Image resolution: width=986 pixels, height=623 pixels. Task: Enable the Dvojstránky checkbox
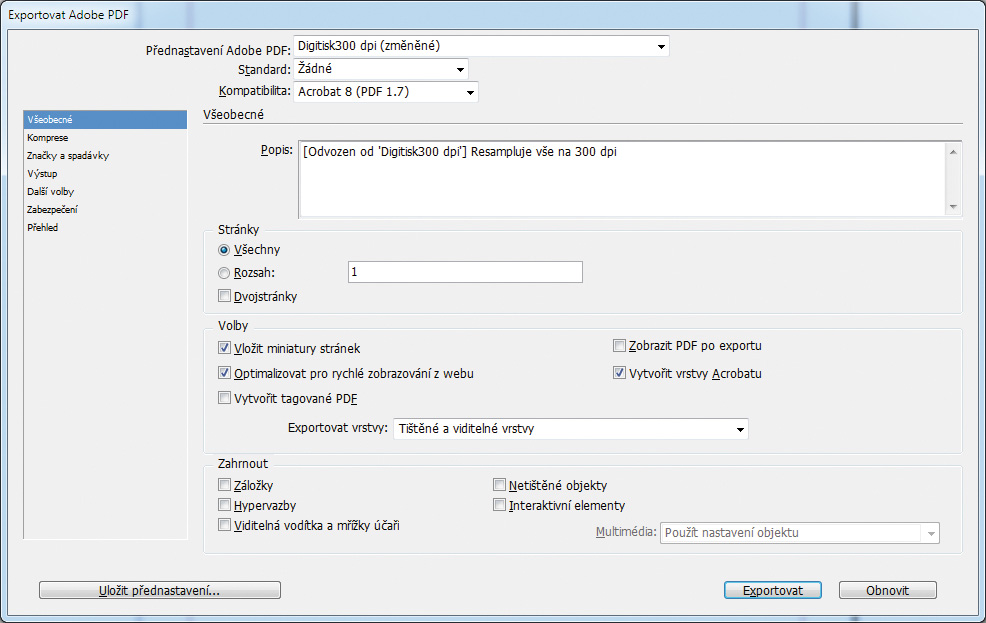coord(224,295)
